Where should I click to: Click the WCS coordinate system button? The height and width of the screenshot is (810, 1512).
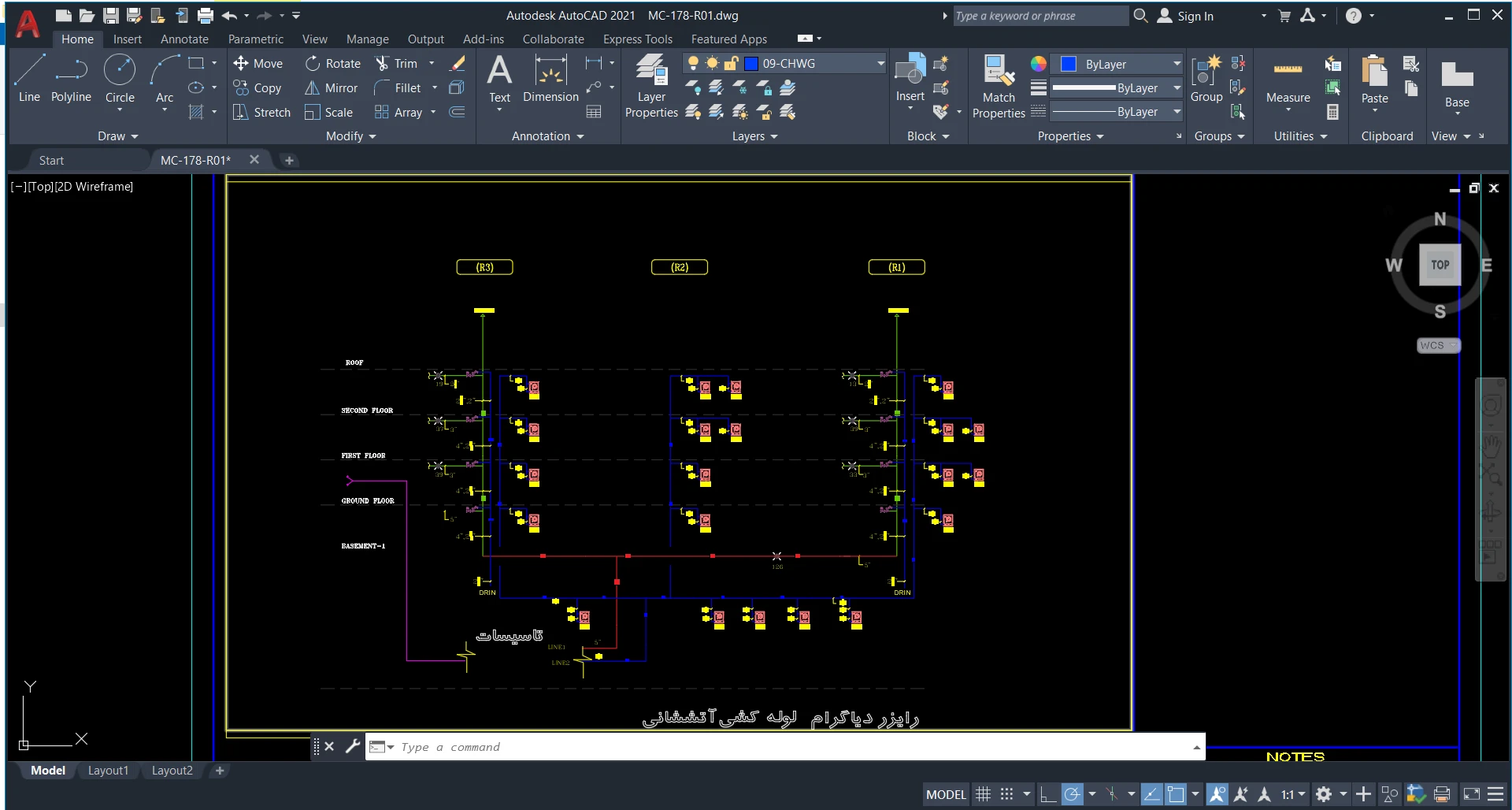(1437, 345)
